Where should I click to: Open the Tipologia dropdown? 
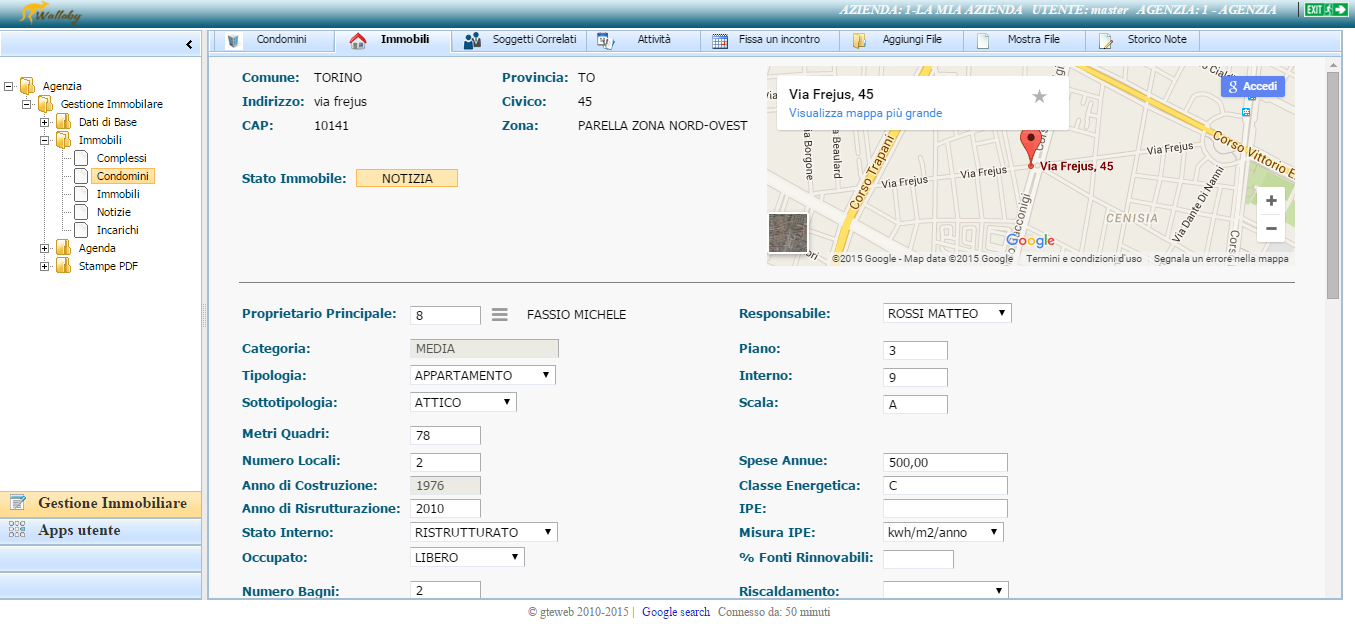pyautogui.click(x=483, y=375)
